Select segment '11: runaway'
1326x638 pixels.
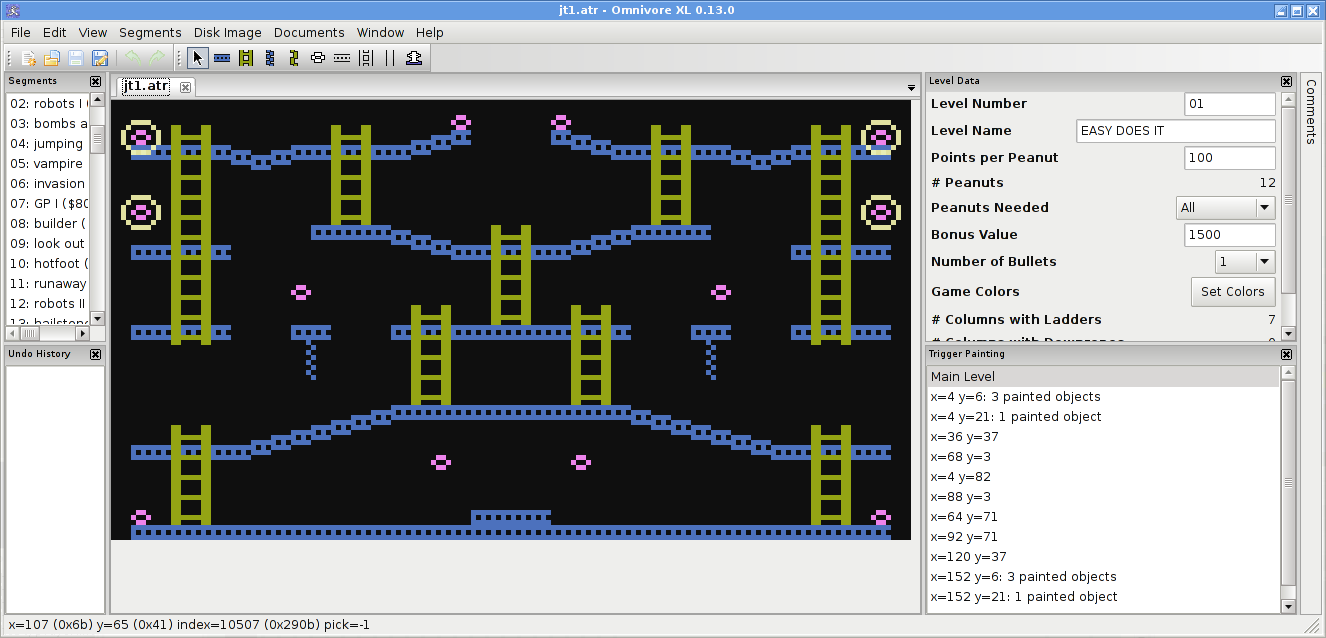[x=48, y=284]
